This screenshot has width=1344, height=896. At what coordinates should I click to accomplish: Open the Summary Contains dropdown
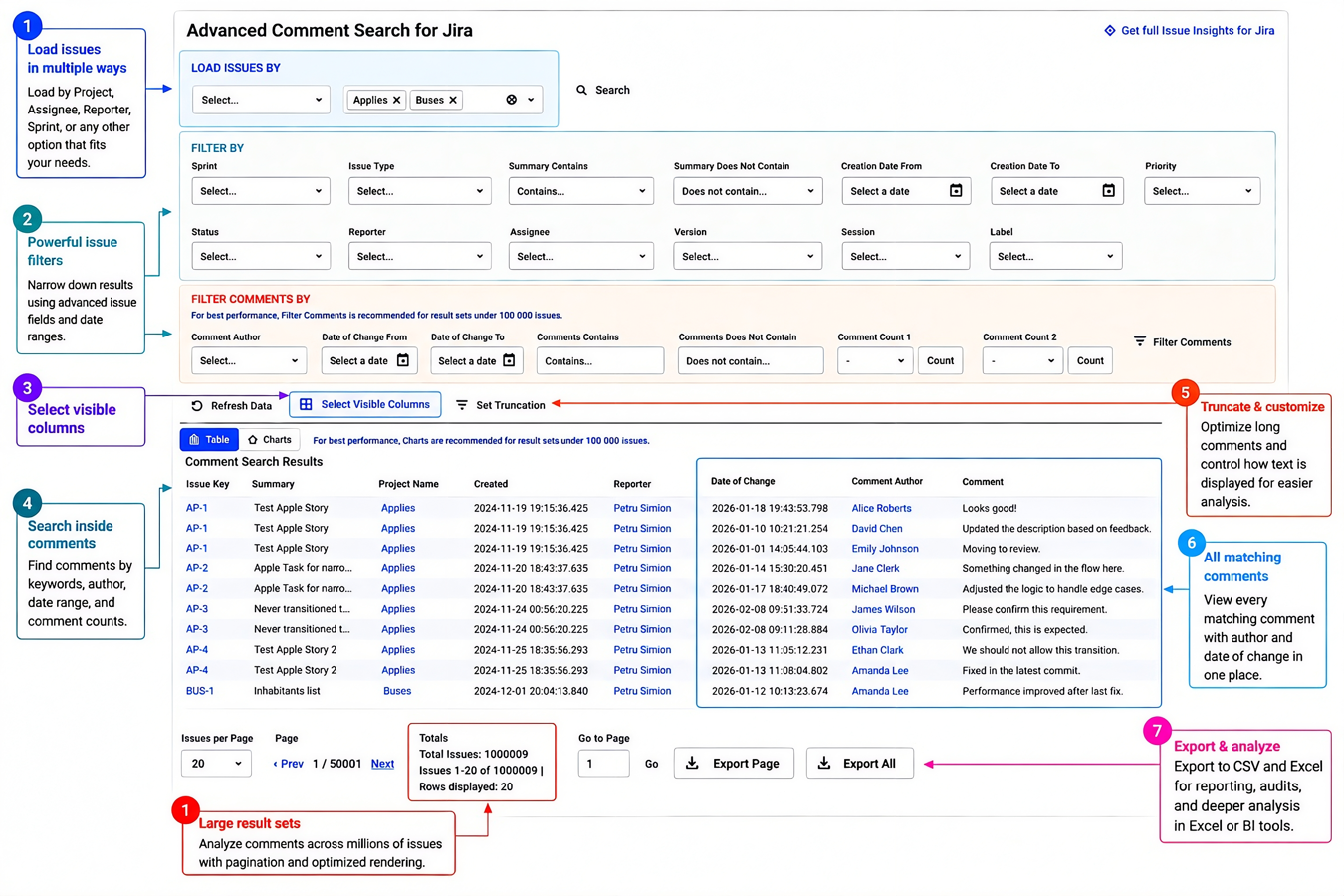[581, 191]
